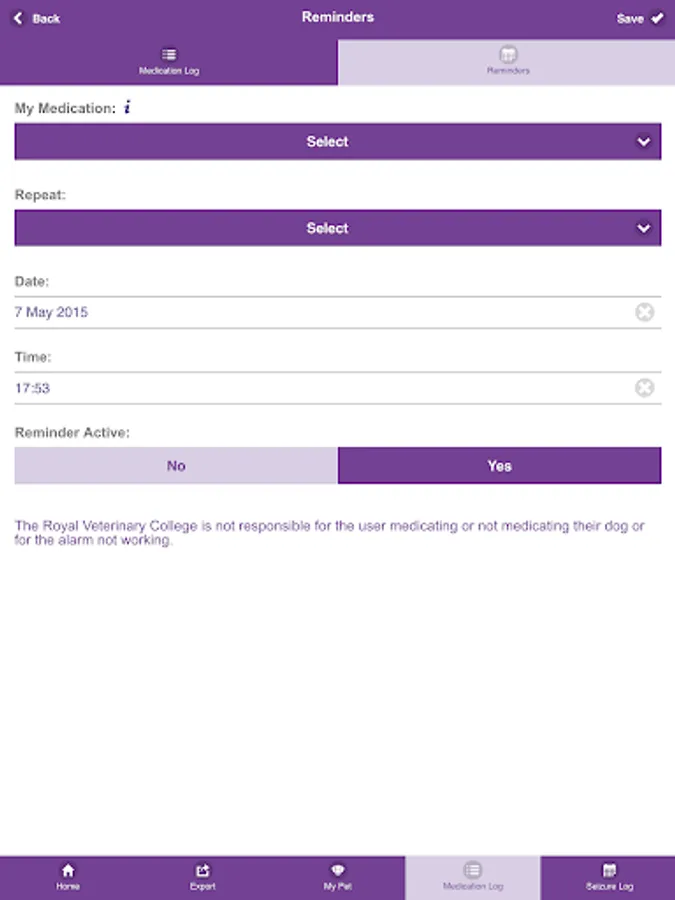The image size is (675, 900).
Task: Click the chevron arrow on Repeat dropdown
Action: [x=643, y=228]
